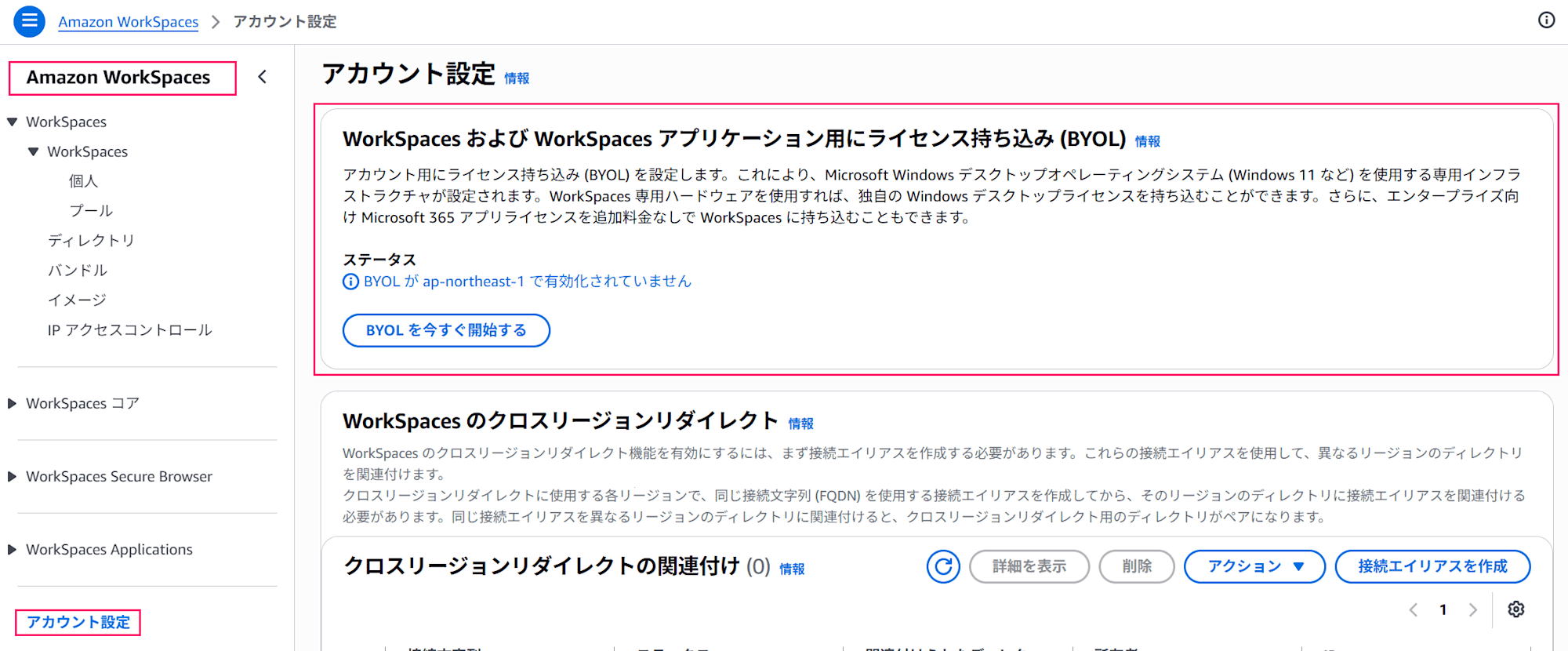Viewport: 1568px width, 651px height.
Task: Expand WorkSpaces Applications section
Action: pyautogui.click(x=12, y=550)
